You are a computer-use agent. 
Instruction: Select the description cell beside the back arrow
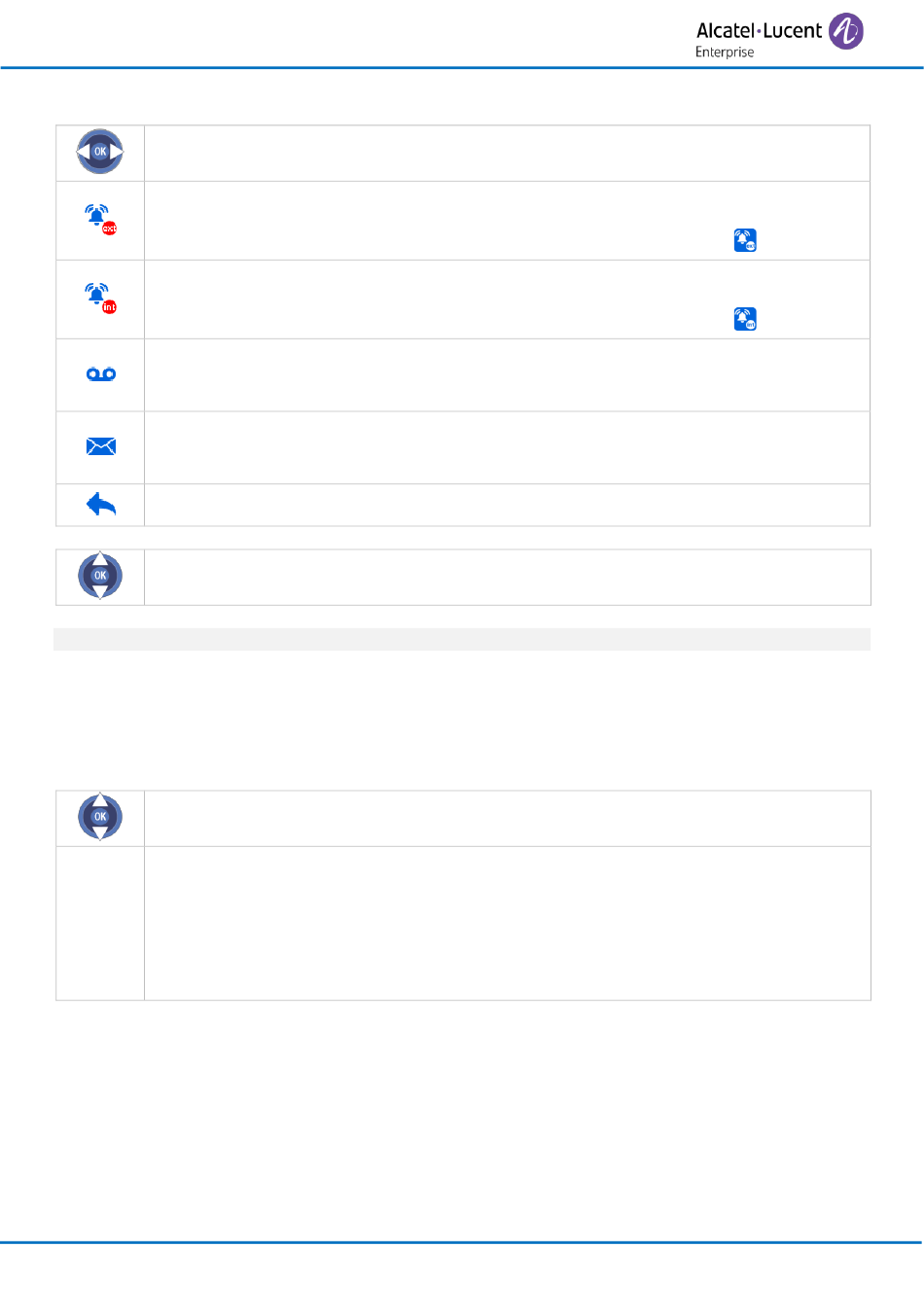(507, 505)
